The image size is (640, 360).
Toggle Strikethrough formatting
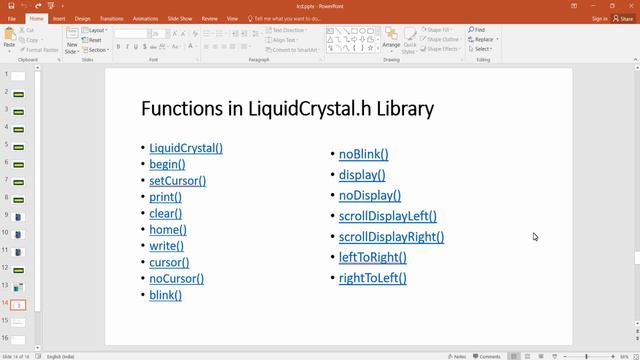pyautogui.click(x=153, y=47)
